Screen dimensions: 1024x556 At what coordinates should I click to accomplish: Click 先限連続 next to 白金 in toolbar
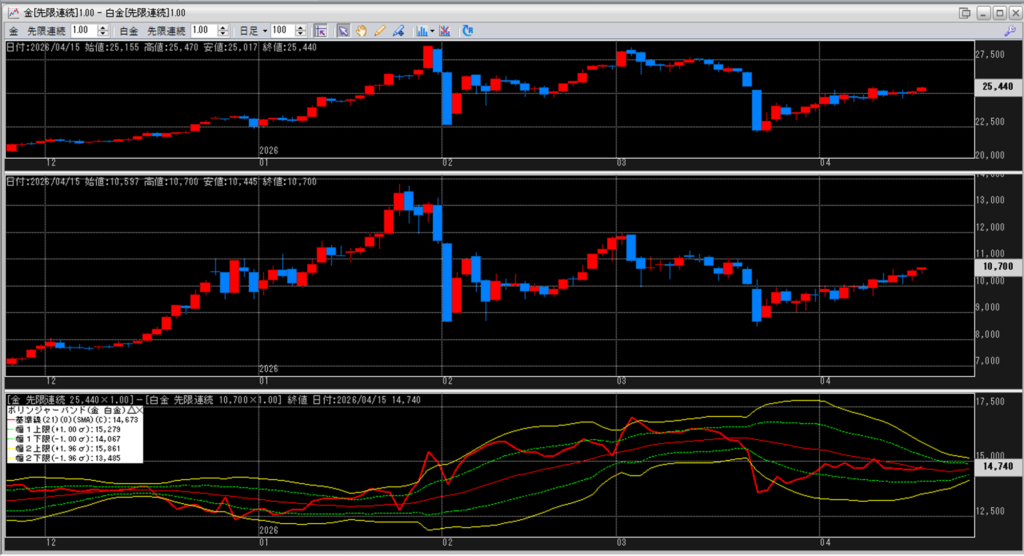click(166, 31)
